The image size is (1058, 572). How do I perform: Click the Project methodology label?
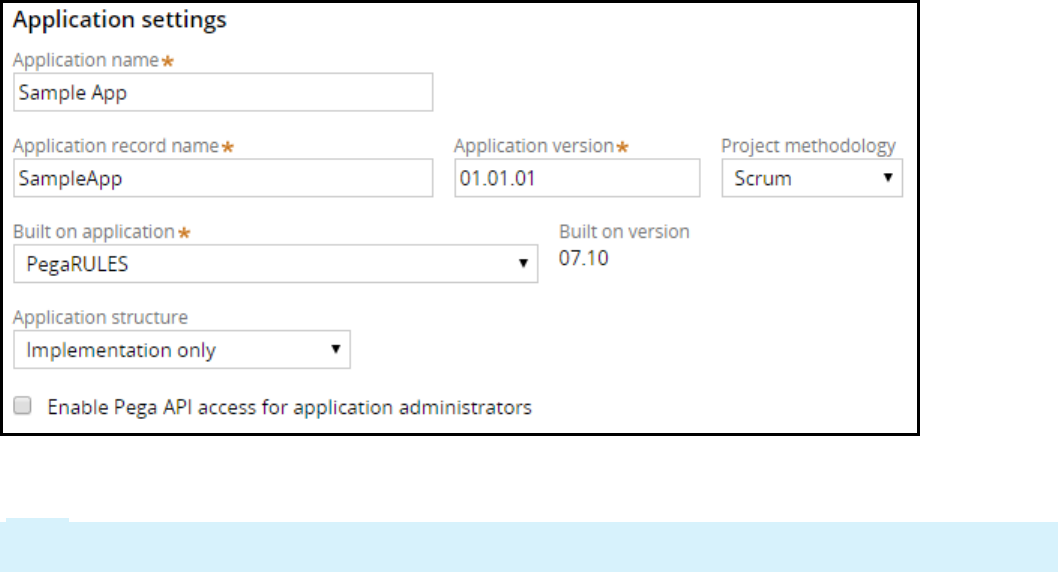[808, 146]
